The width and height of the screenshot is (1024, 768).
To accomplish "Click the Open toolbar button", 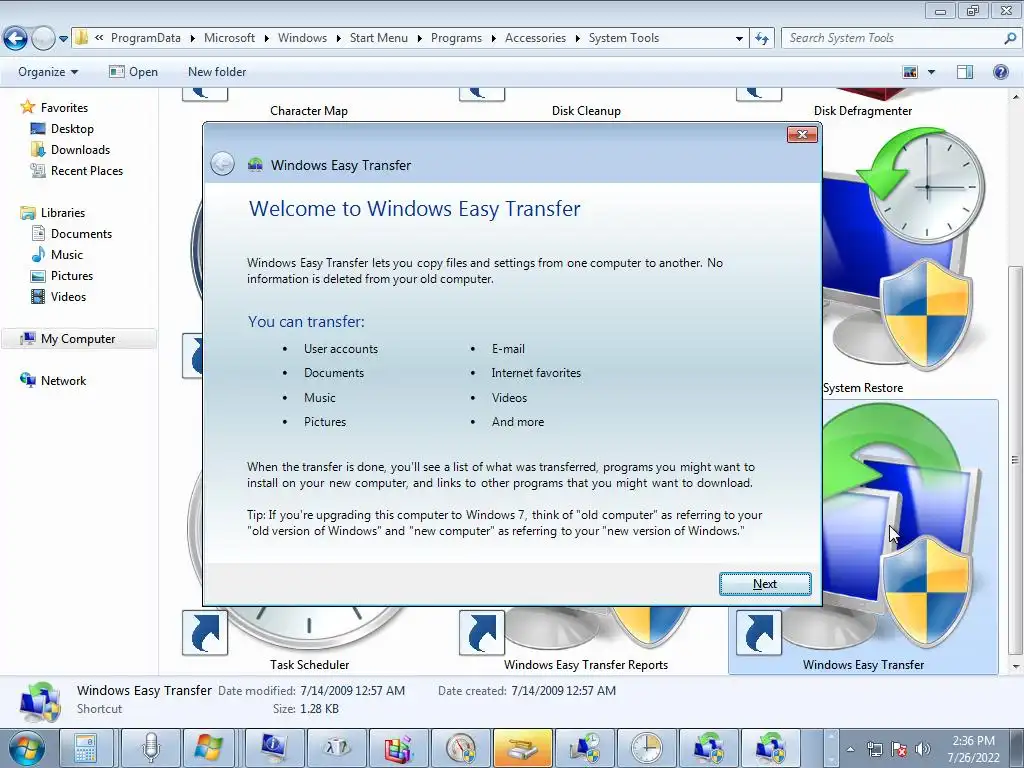I will coord(134,72).
